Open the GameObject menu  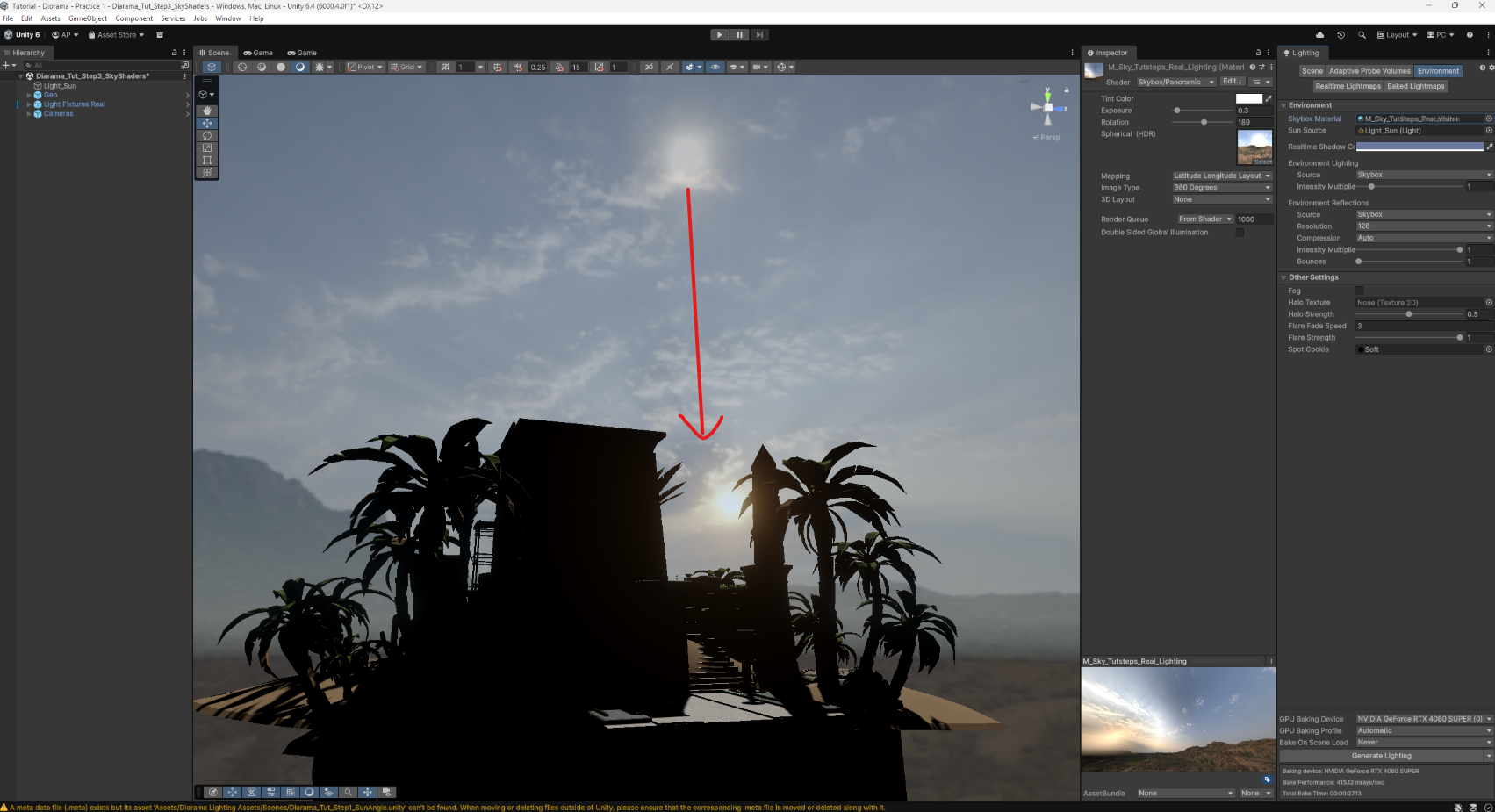(88, 18)
